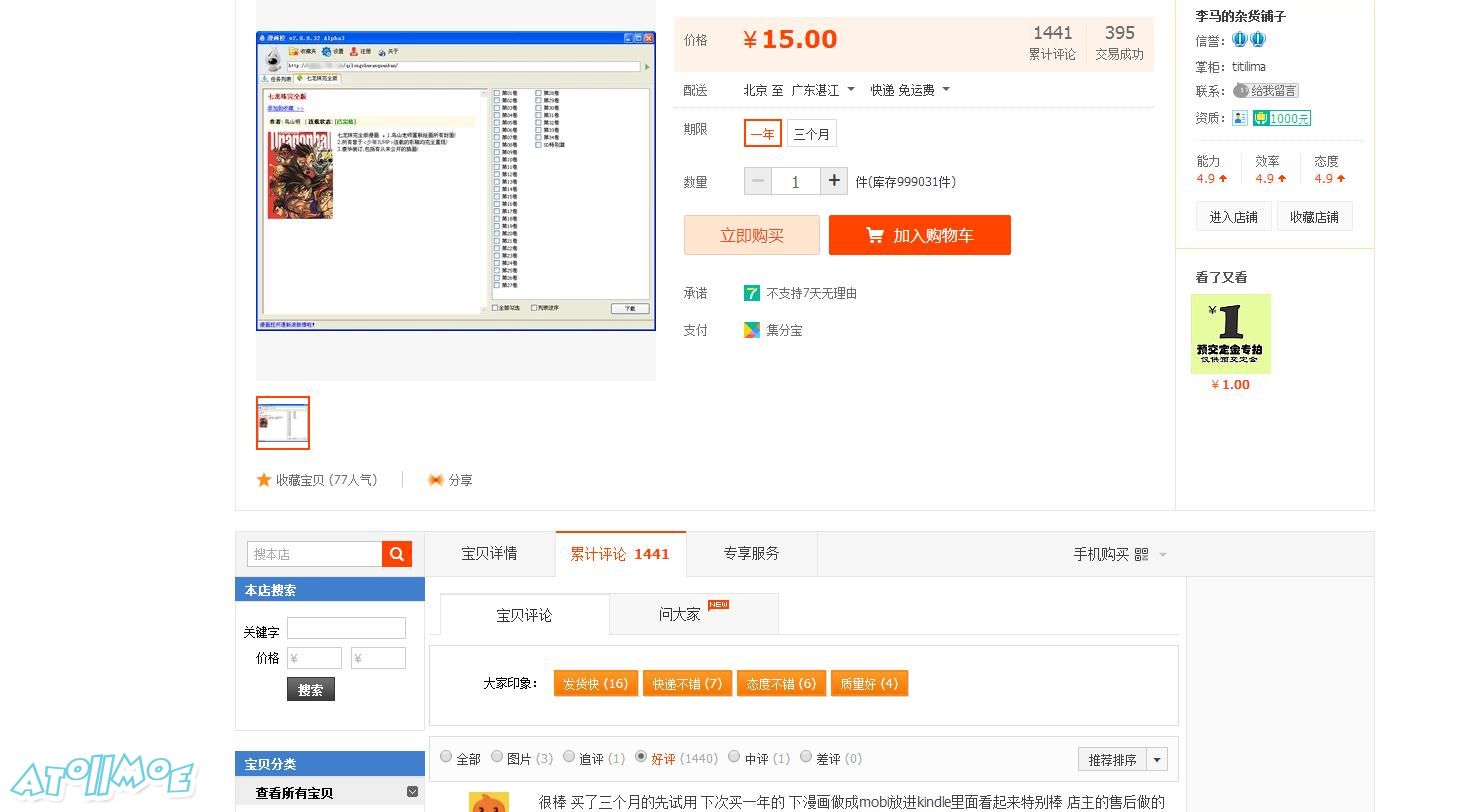Image resolution: width=1463 pixels, height=812 pixels.
Task: Open the 推荐排序 sort dropdown
Action: click(x=1157, y=760)
